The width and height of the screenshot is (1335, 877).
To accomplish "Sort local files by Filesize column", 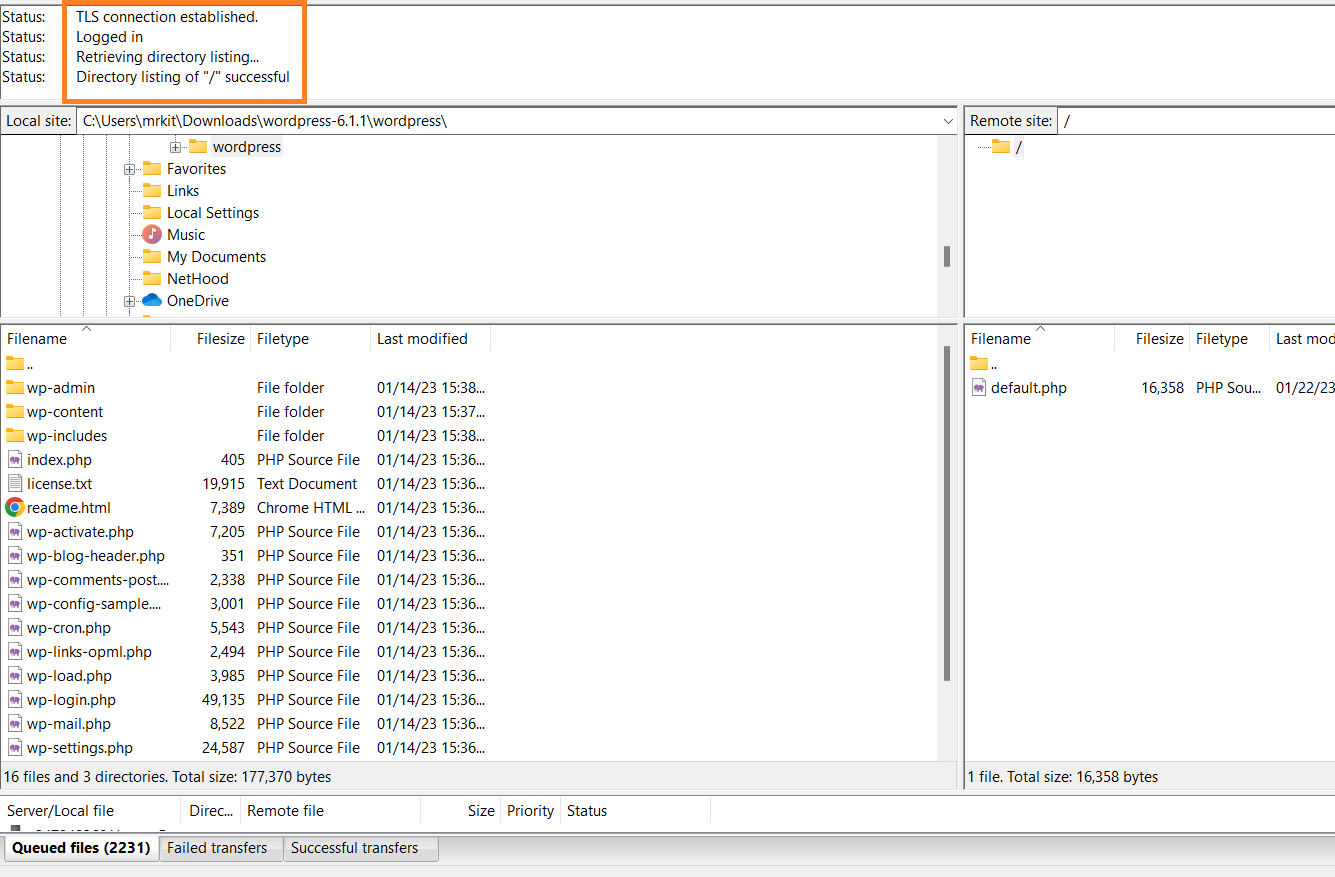I will coord(211,339).
